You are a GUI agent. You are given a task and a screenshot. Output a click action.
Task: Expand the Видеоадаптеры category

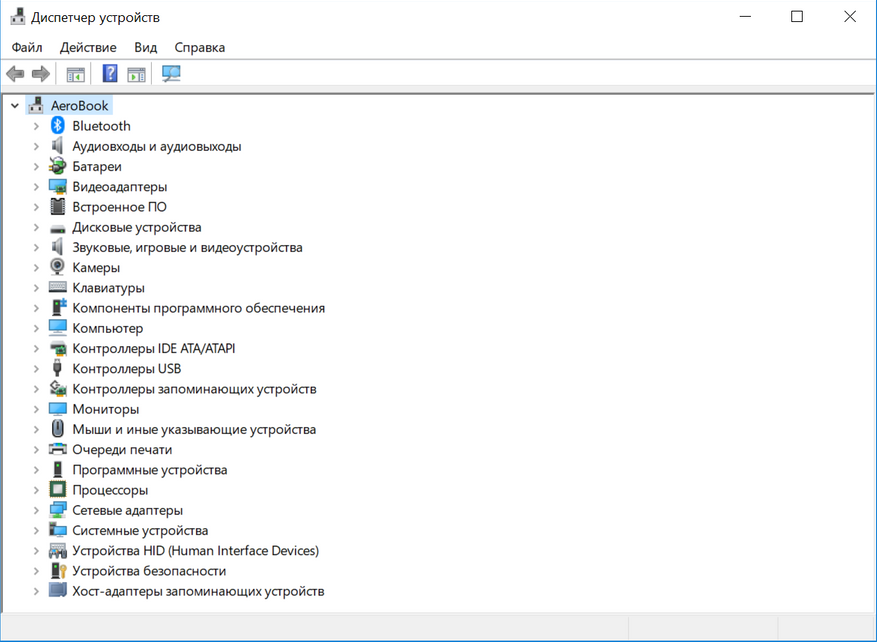pyautogui.click(x=36, y=187)
